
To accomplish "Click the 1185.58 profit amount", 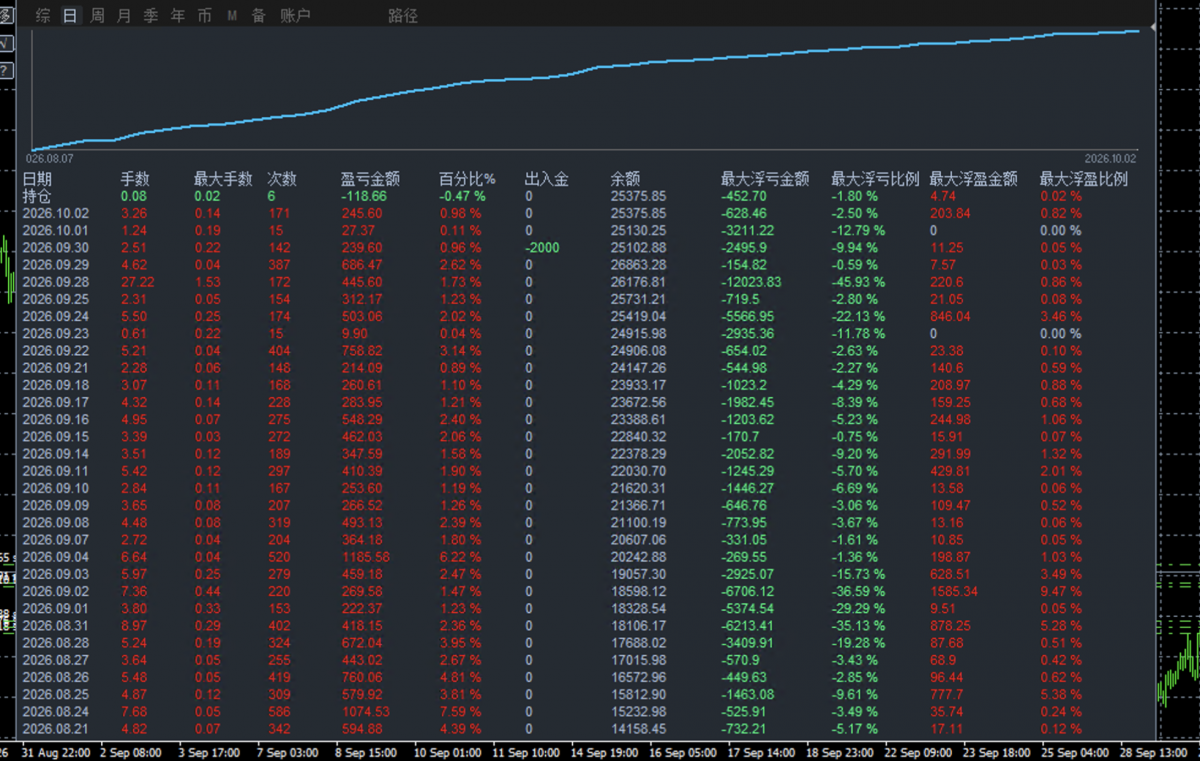I will pyautogui.click(x=366, y=557).
